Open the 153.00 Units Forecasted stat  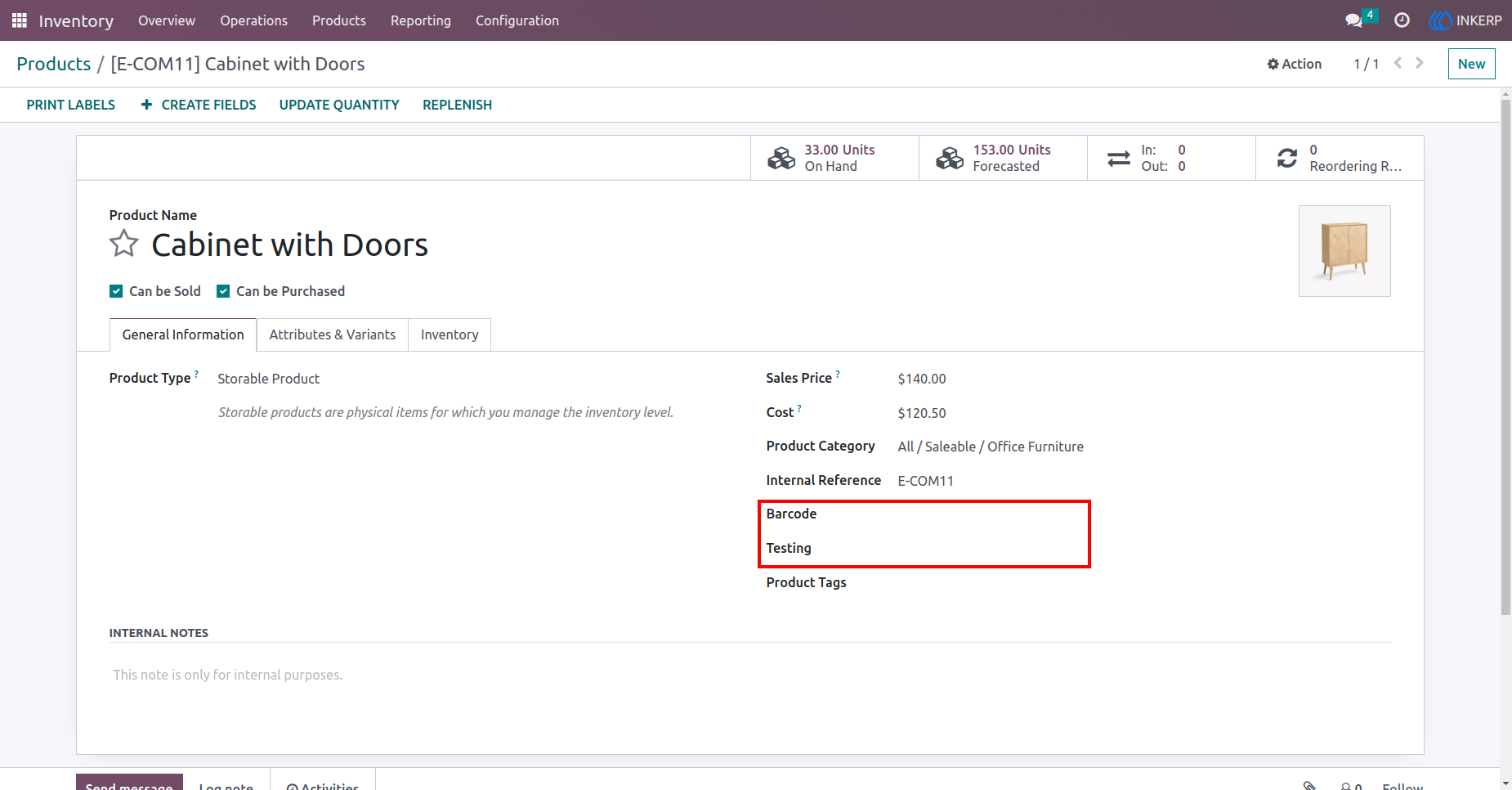(x=1003, y=158)
